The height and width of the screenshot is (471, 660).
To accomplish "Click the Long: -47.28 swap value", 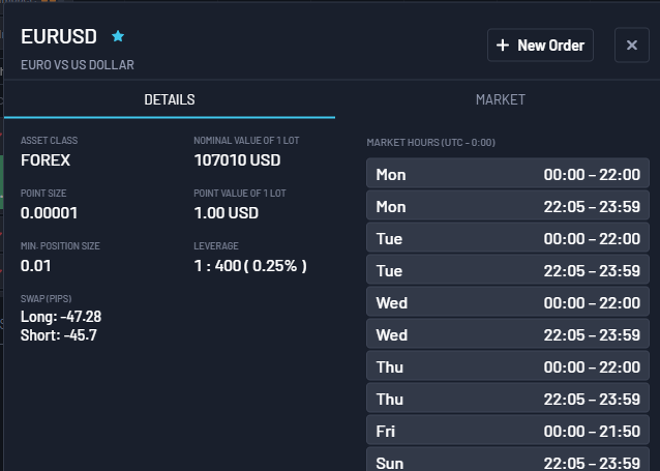I will (61, 317).
